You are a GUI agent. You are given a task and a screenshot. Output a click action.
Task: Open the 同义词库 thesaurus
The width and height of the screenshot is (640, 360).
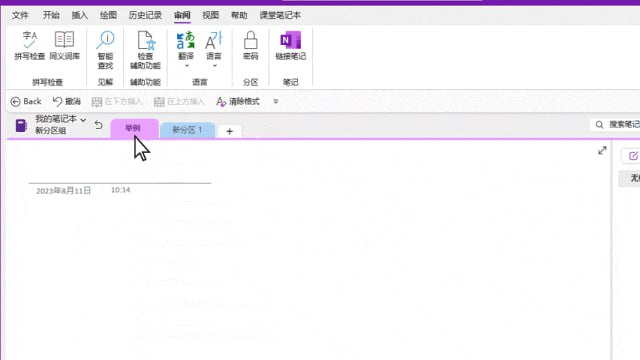pos(64,46)
